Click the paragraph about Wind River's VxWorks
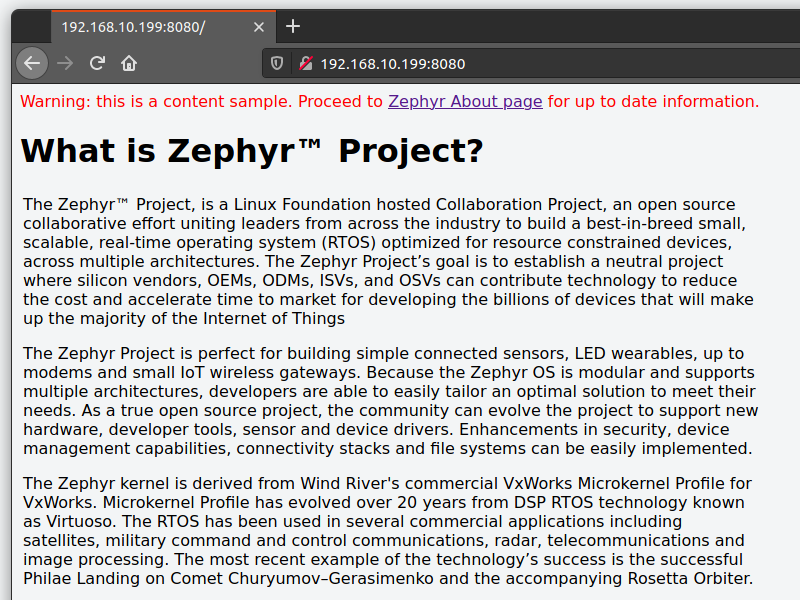This screenshot has height=600, width=800. pos(385,531)
